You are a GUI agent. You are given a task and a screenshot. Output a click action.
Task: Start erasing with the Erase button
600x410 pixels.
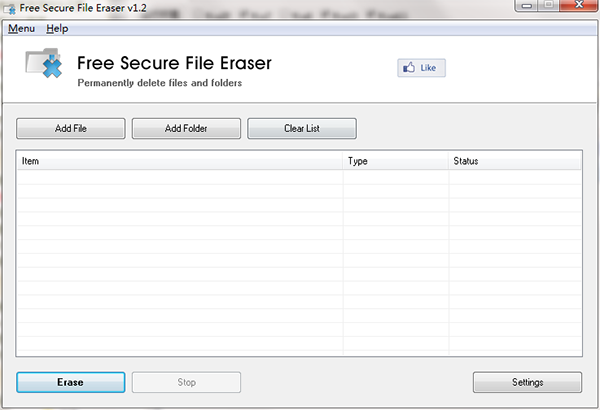pos(70,382)
